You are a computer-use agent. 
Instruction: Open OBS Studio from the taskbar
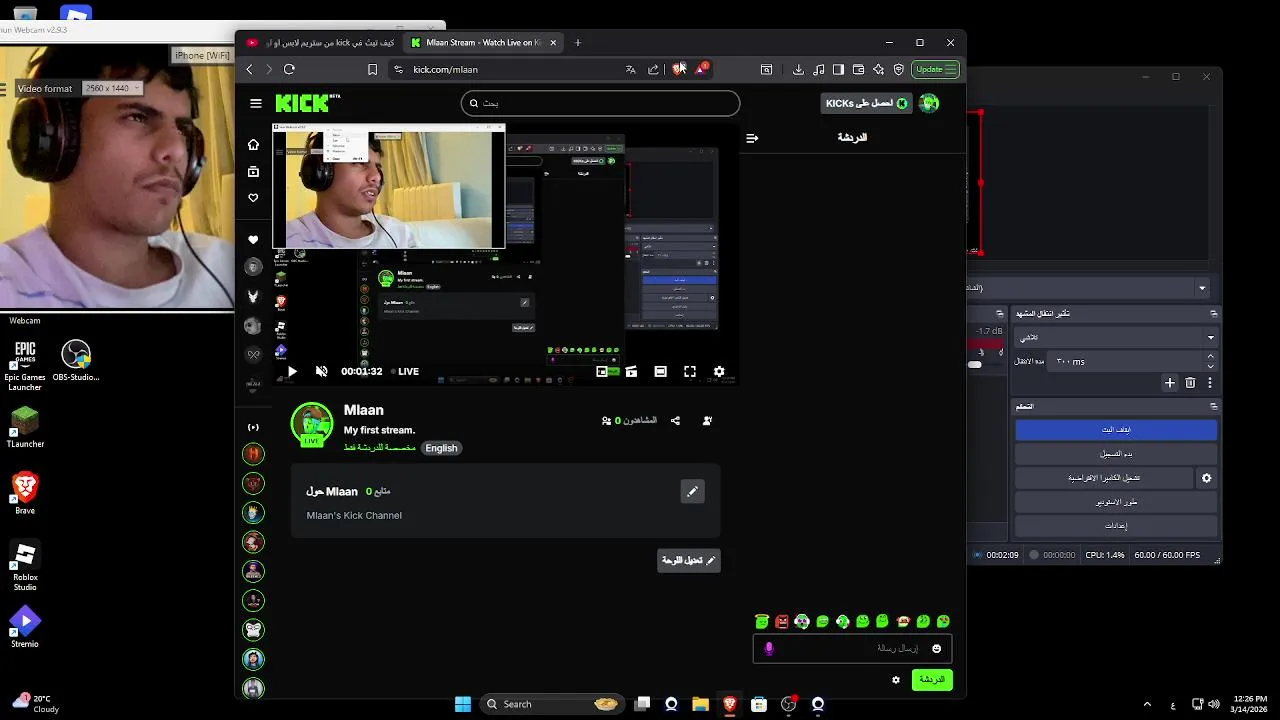[789, 704]
